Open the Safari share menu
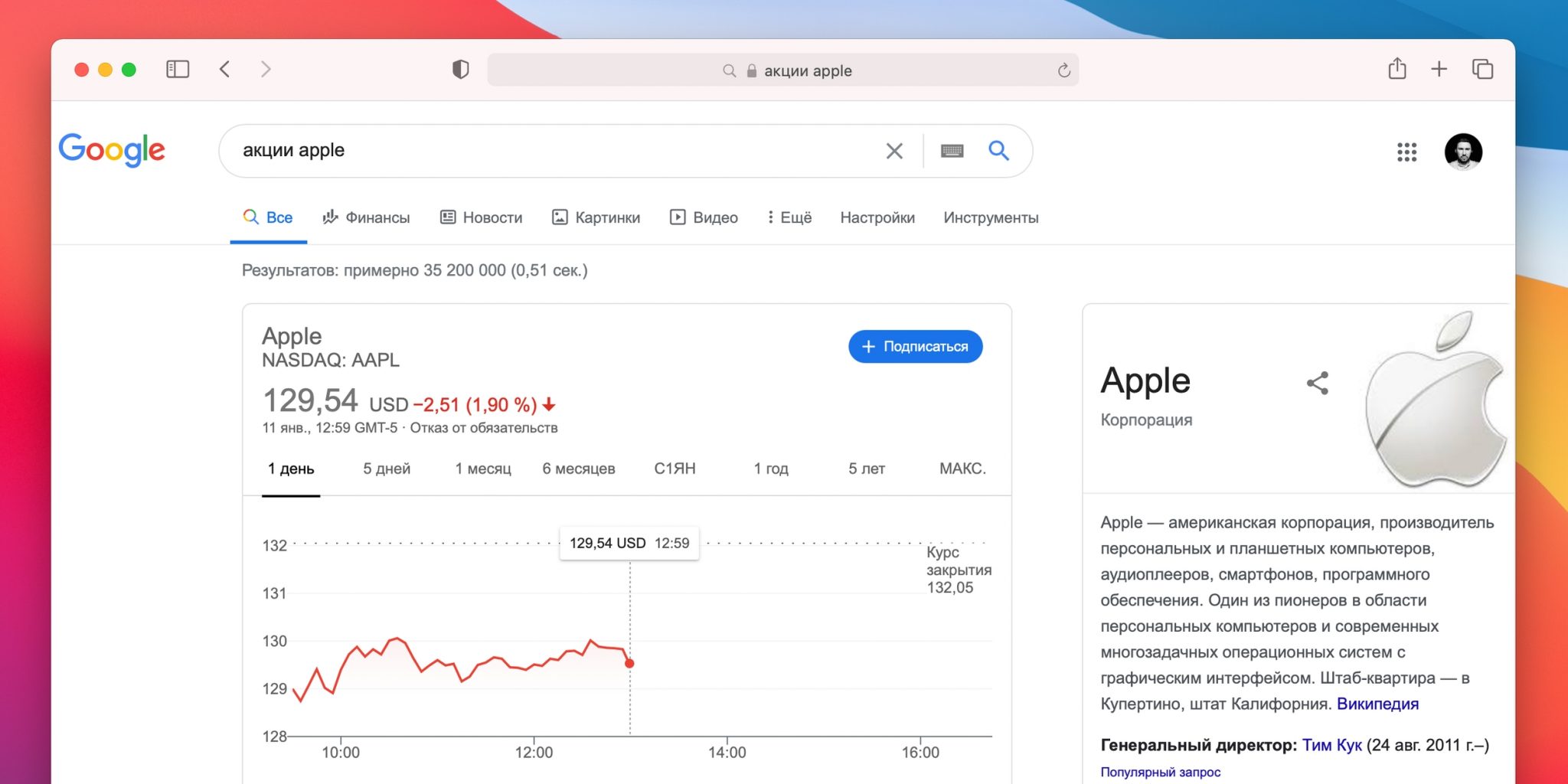Image resolution: width=1568 pixels, height=784 pixels. pyautogui.click(x=1397, y=69)
